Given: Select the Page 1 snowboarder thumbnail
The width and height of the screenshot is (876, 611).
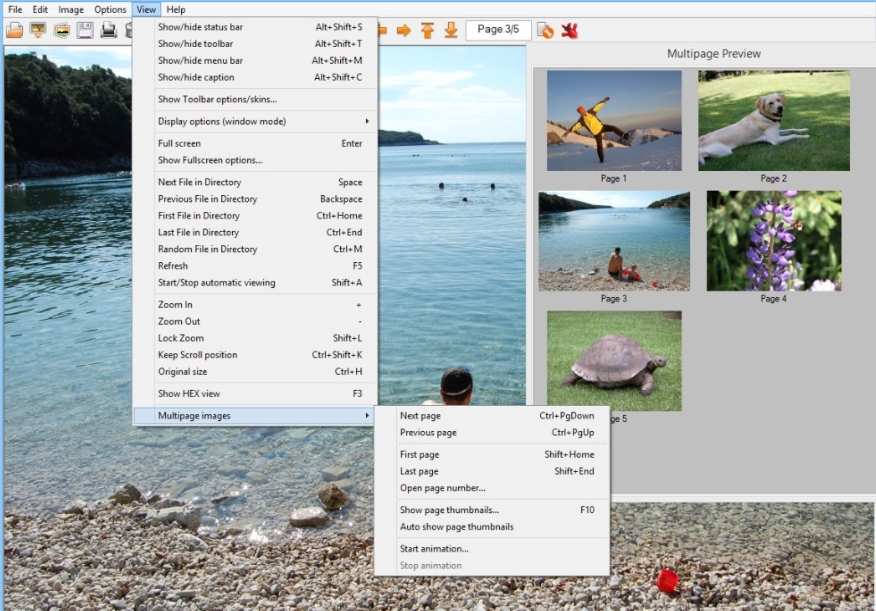Looking at the screenshot, I should tap(614, 121).
